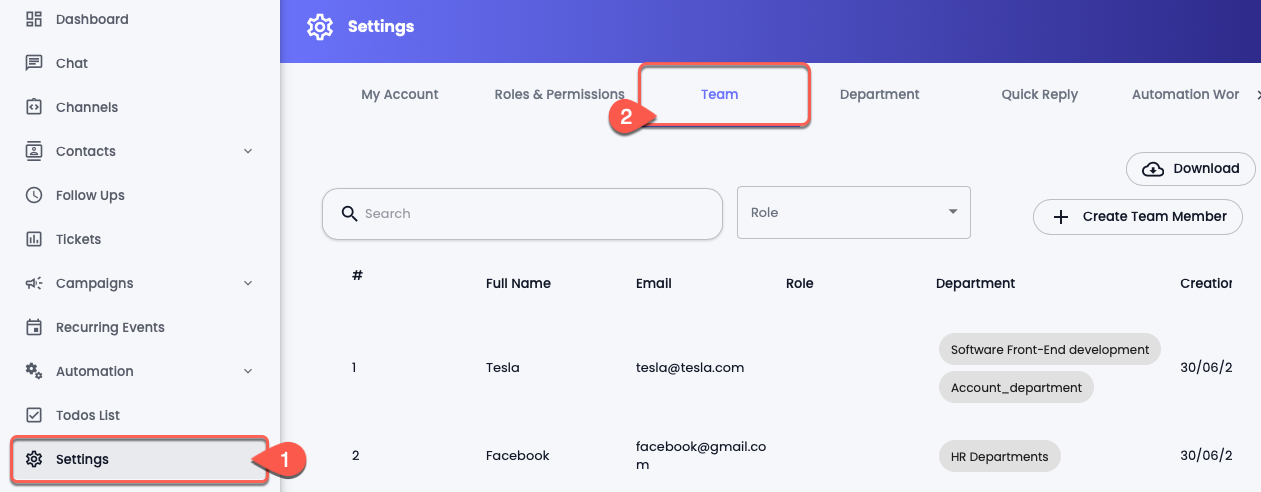Viewport: 1261px width, 492px height.
Task: Focus the team Search field
Action: coord(522,214)
